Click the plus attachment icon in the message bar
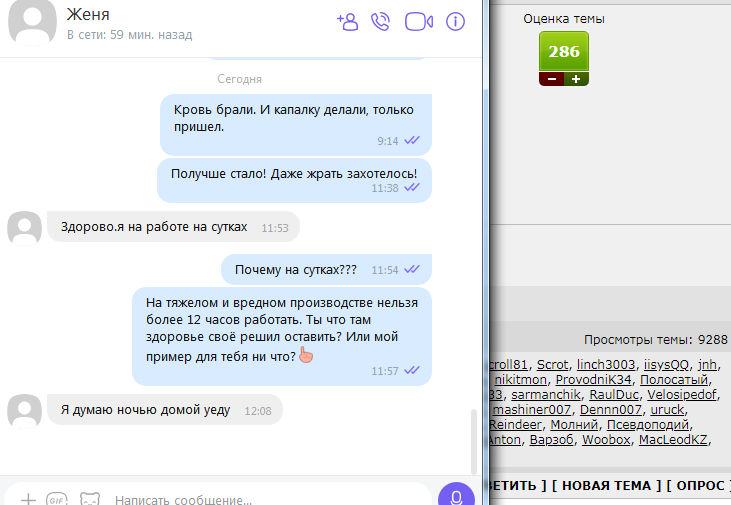This screenshot has height=505, width=731. (x=28, y=499)
